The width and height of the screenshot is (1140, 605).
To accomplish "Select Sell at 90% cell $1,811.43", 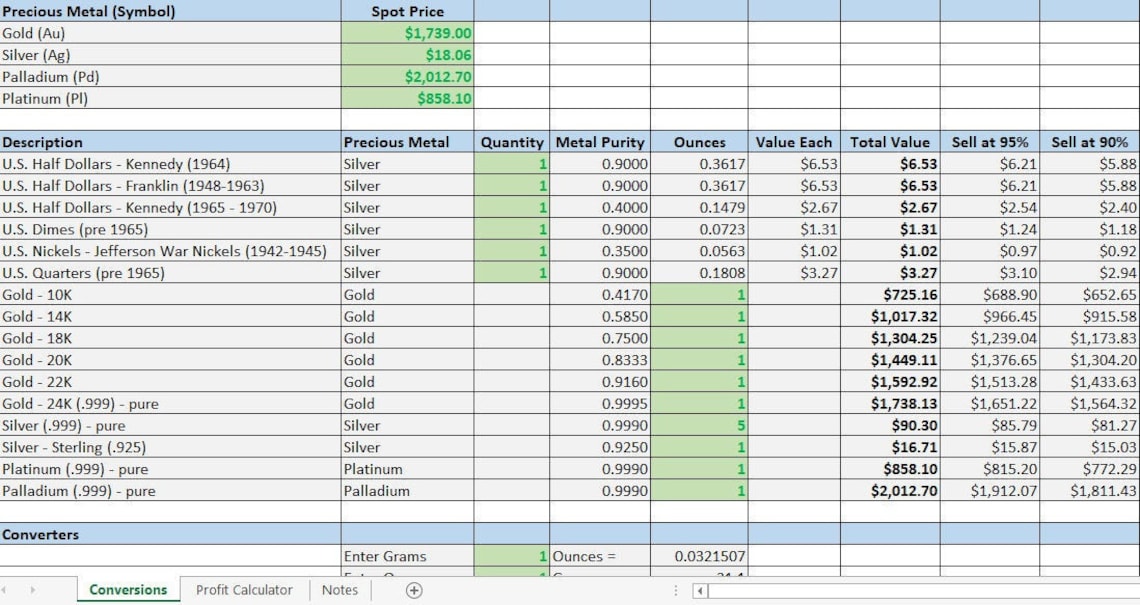I will (x=1089, y=491).
